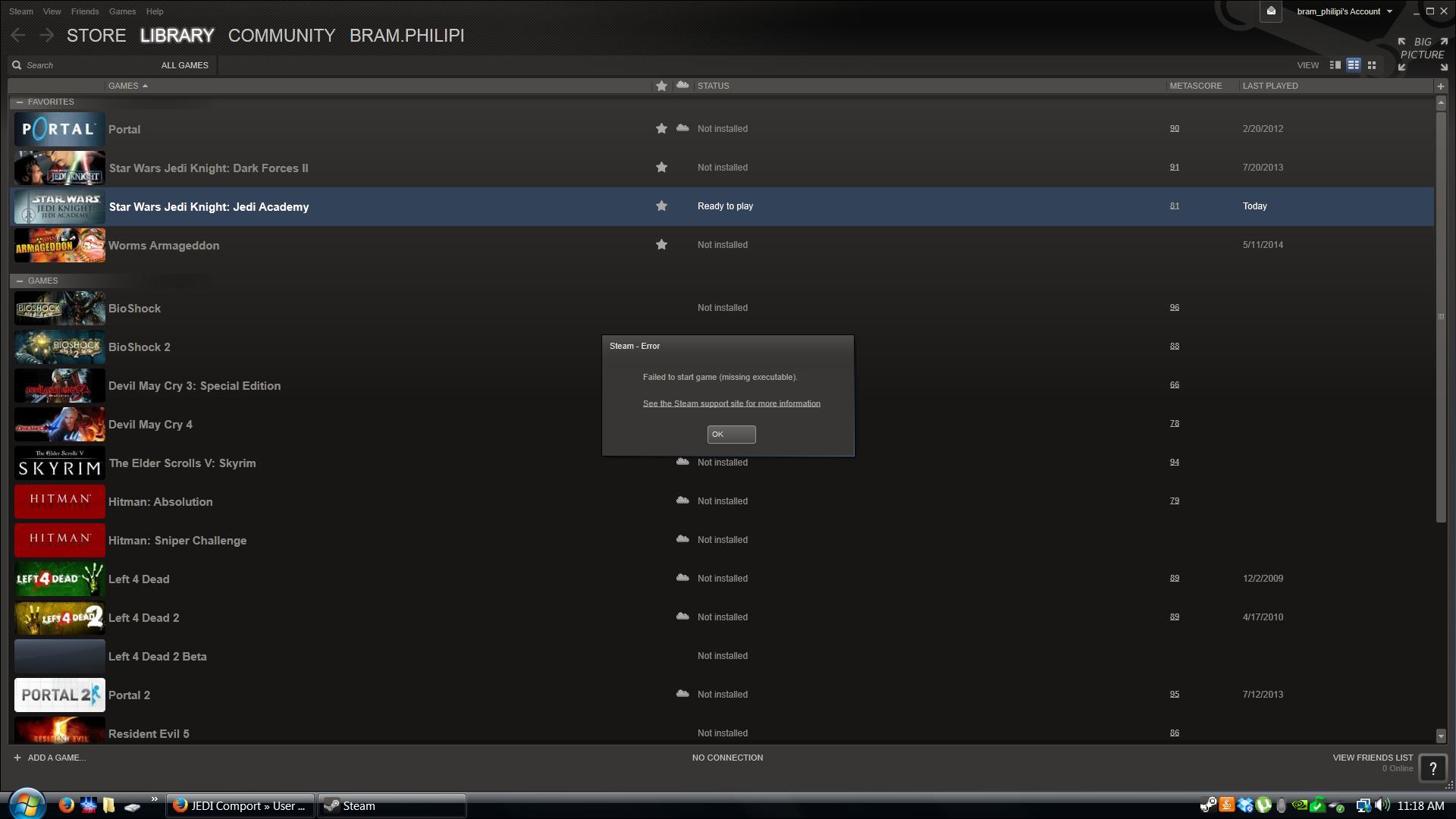Open the Steam support site link
Image resolution: width=1456 pixels, height=819 pixels.
(731, 403)
